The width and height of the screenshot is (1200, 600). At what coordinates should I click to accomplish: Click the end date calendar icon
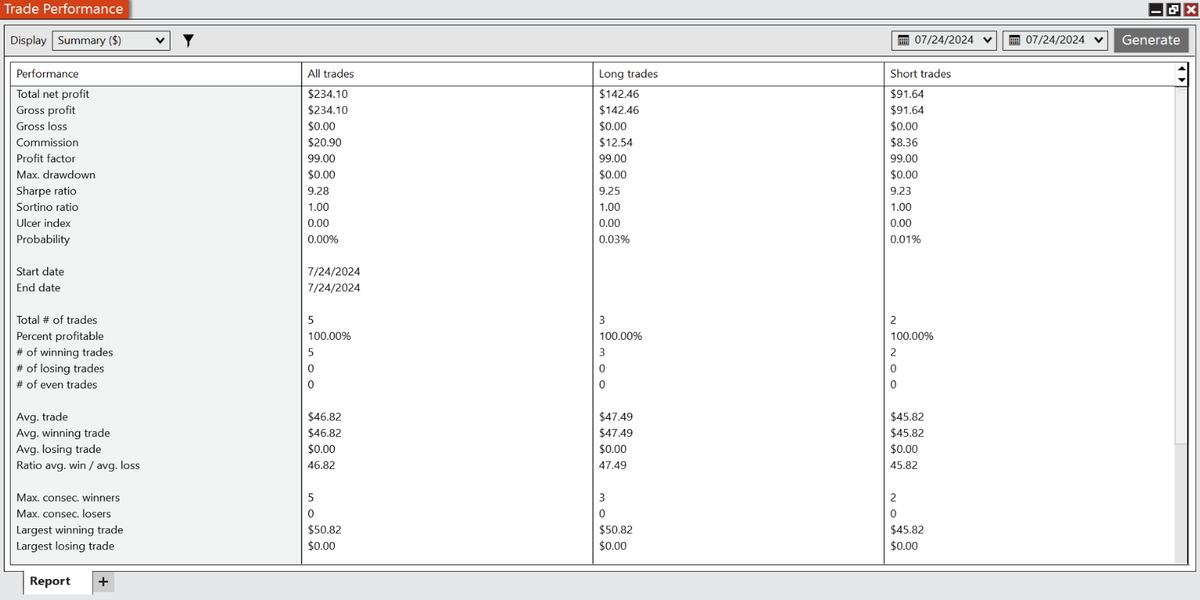(1014, 41)
